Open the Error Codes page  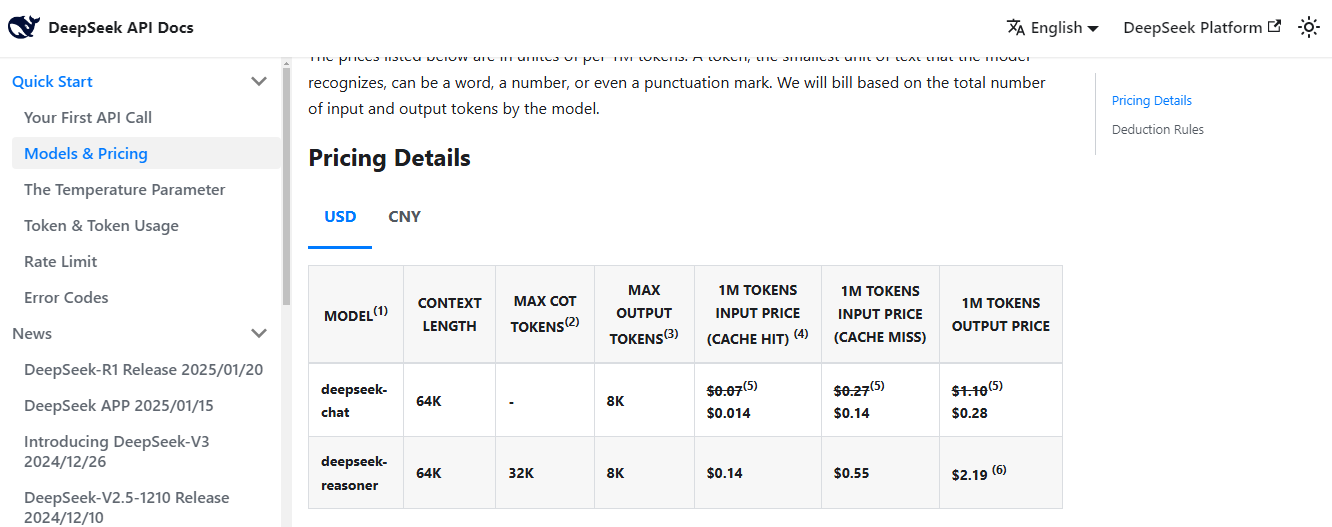tap(66, 298)
